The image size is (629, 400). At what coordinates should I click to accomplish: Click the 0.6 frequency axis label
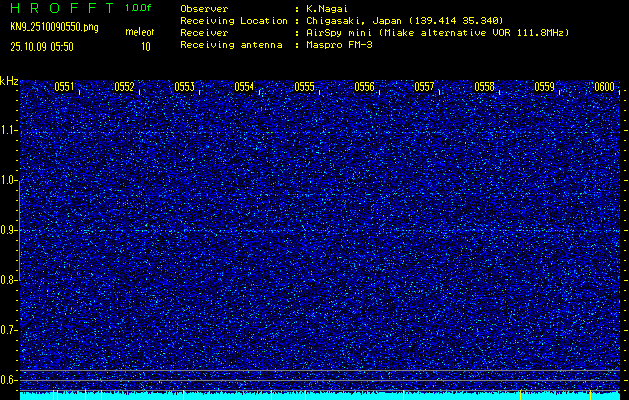coord(9,379)
